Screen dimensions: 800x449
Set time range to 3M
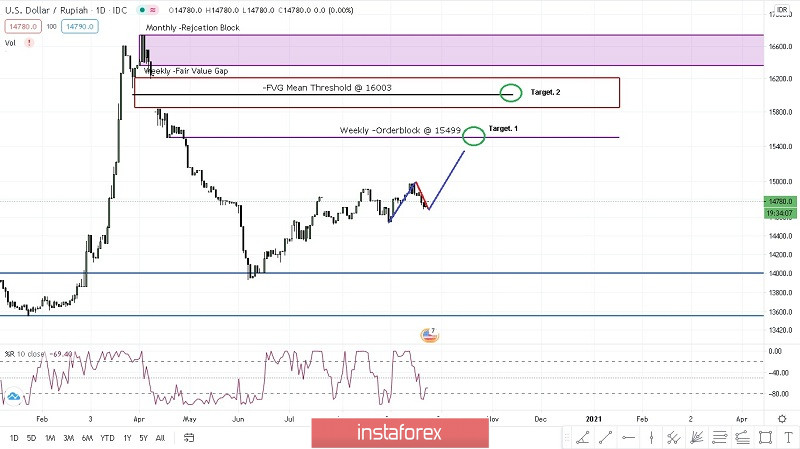(x=68, y=438)
